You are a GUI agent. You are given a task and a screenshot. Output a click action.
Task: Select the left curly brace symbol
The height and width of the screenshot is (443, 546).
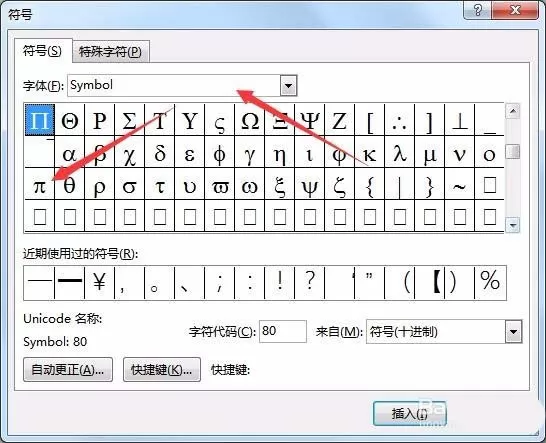[x=370, y=184]
